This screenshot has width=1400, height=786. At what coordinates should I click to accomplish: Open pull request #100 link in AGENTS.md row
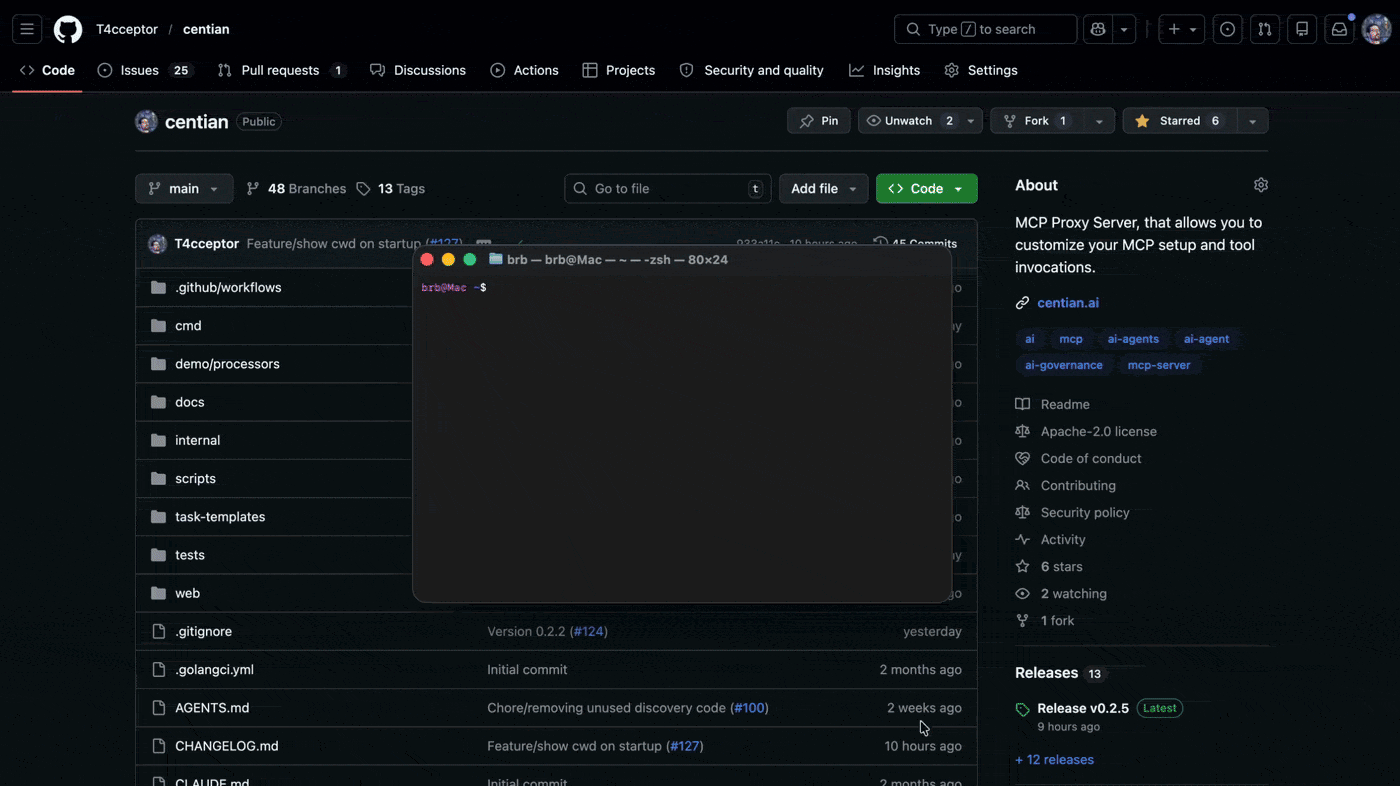(749, 707)
